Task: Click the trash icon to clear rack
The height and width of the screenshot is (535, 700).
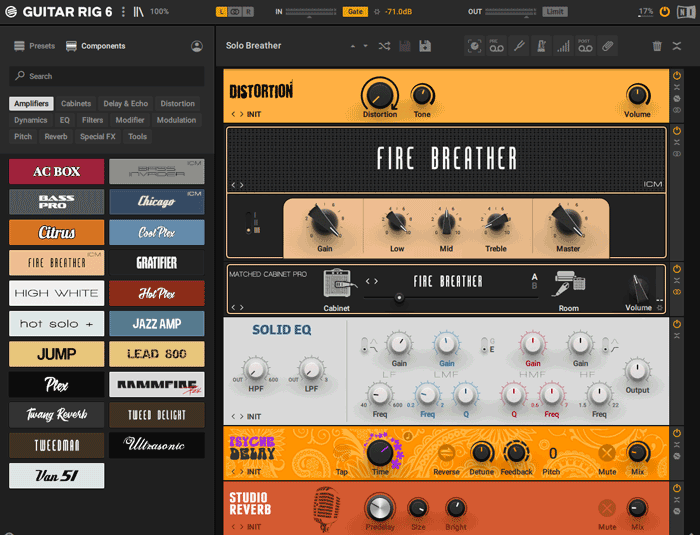Action: [657, 46]
